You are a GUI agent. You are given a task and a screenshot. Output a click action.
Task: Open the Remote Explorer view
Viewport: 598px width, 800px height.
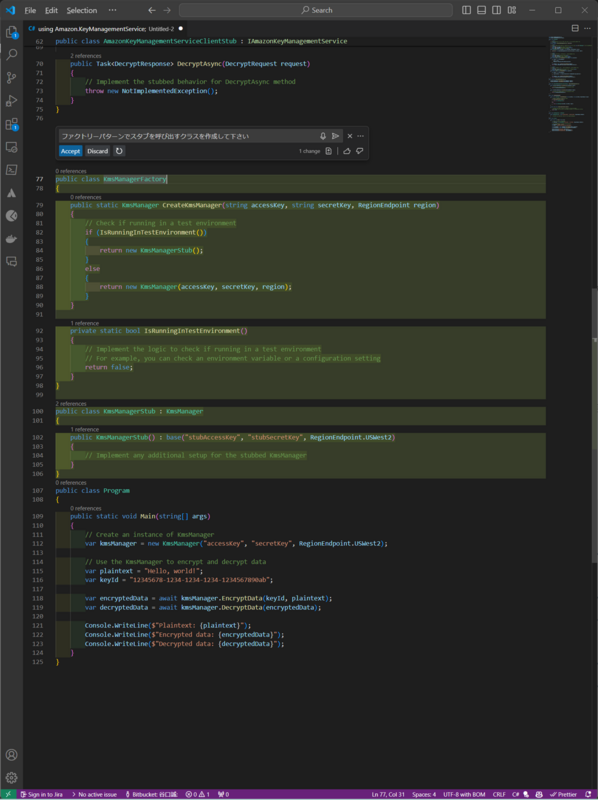coord(11,147)
